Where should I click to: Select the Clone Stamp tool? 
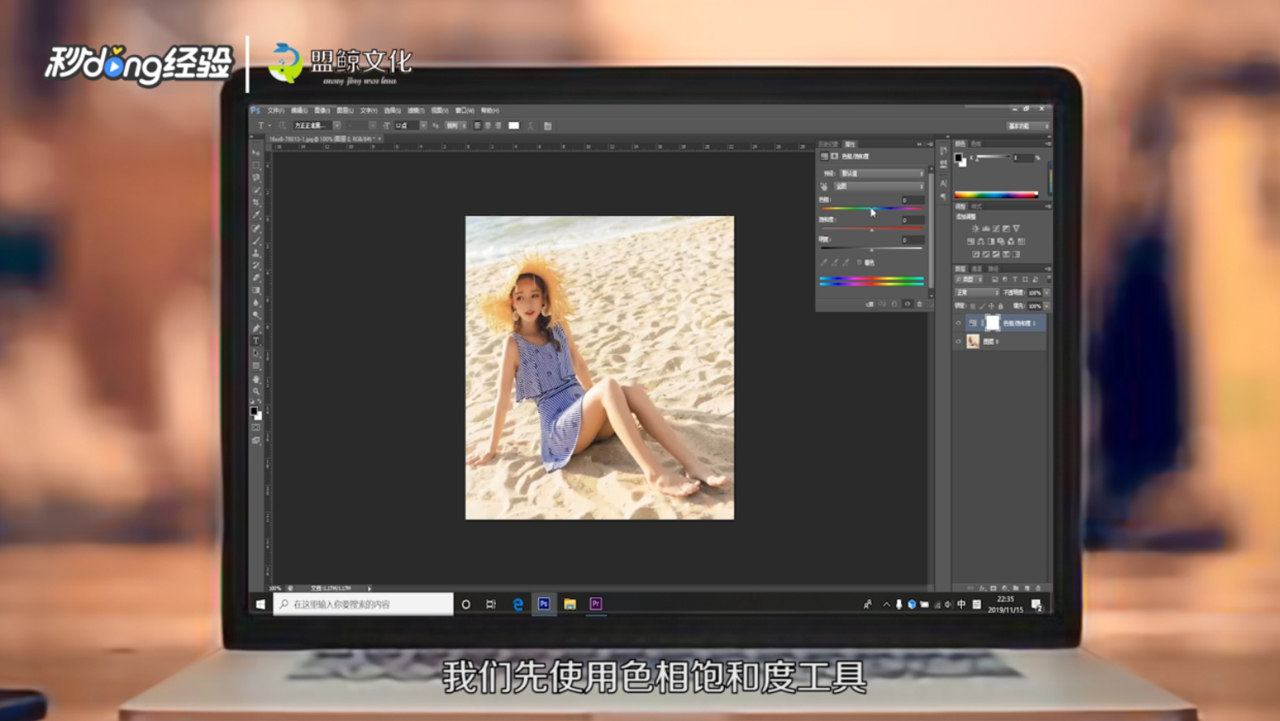coord(256,253)
